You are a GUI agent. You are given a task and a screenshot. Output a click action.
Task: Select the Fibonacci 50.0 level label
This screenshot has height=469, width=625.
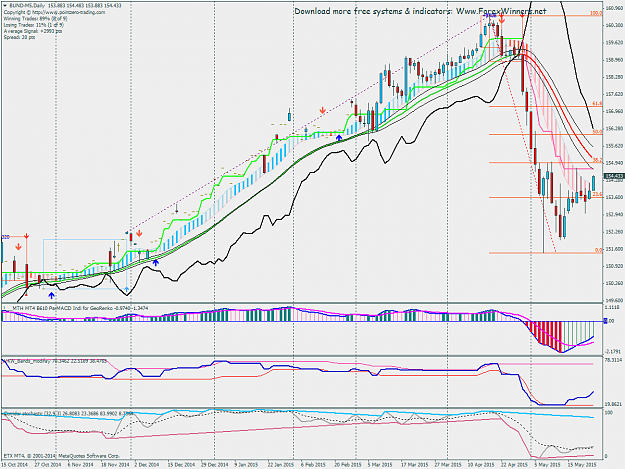[x=597, y=132]
